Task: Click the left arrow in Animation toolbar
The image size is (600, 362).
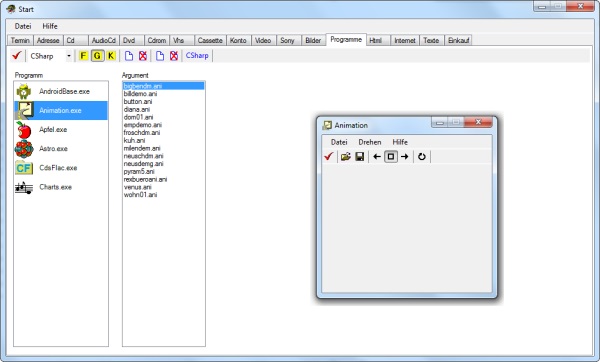Action: pos(377,157)
